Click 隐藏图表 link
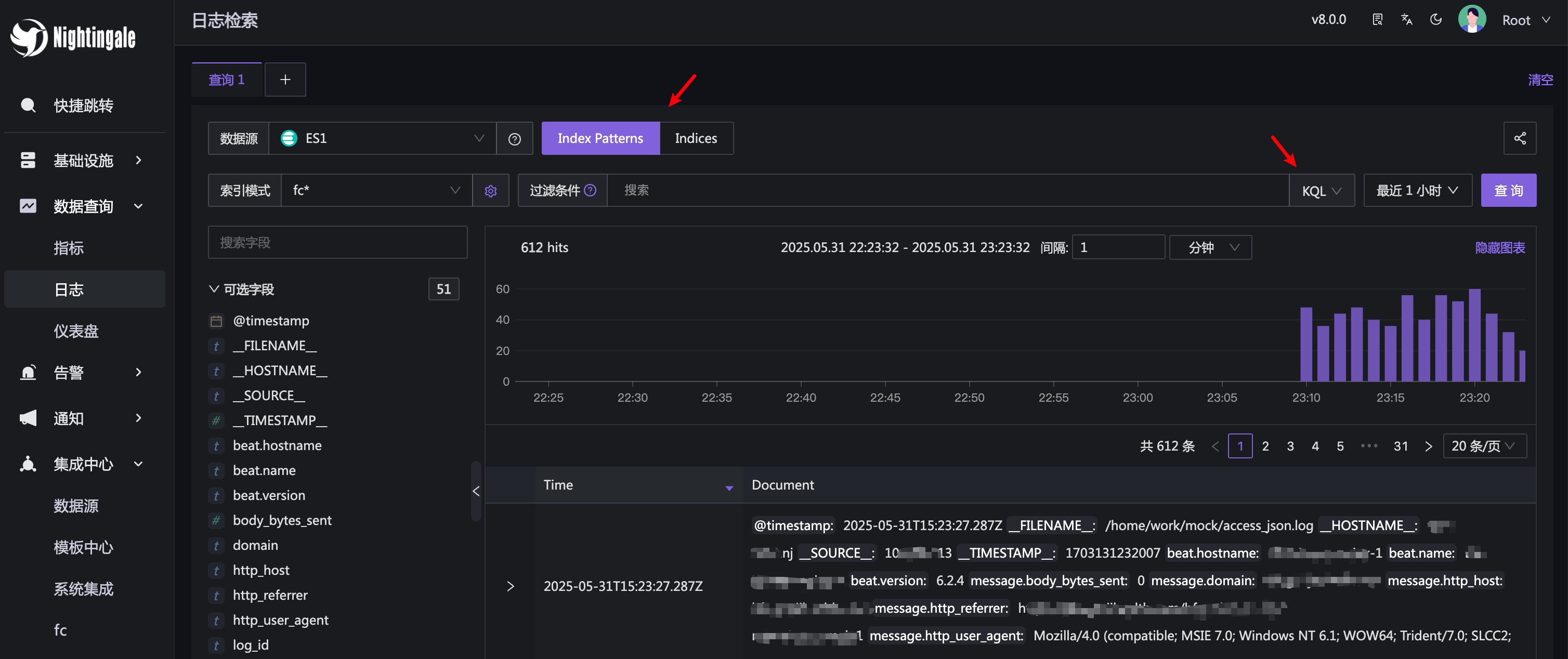 click(x=1500, y=247)
